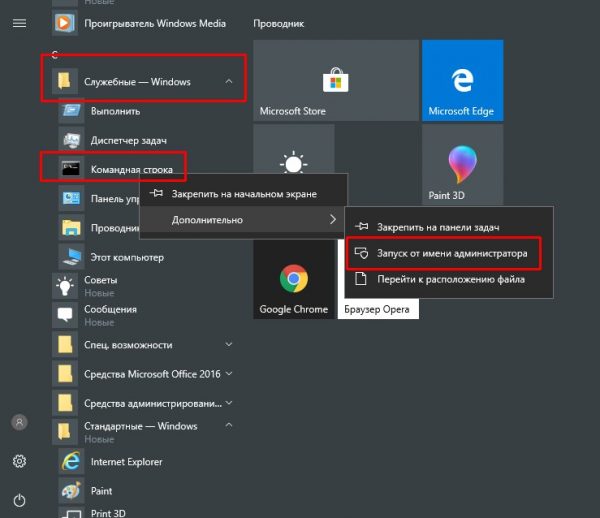Click Средства администрирования folder icon

coord(65,403)
